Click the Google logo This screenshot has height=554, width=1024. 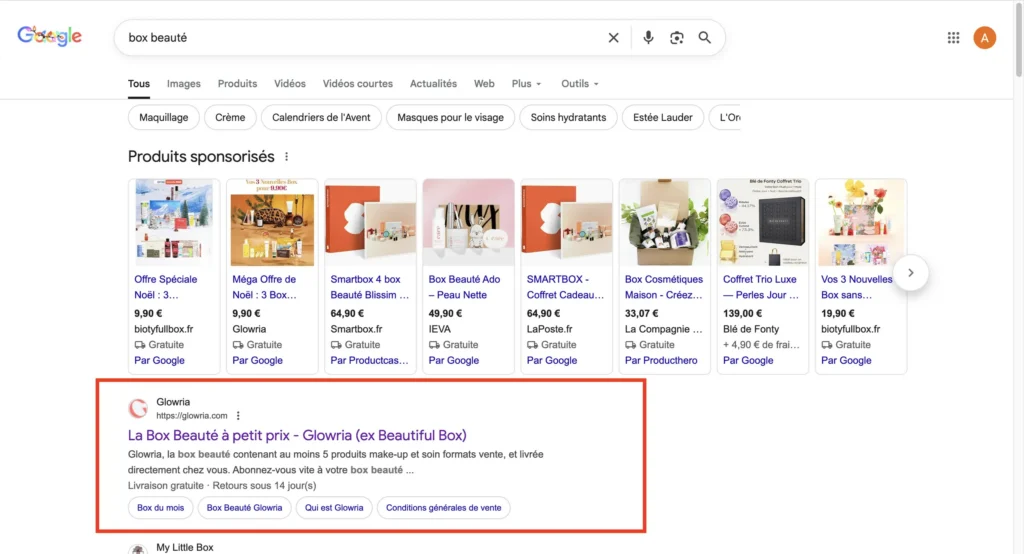click(49, 36)
